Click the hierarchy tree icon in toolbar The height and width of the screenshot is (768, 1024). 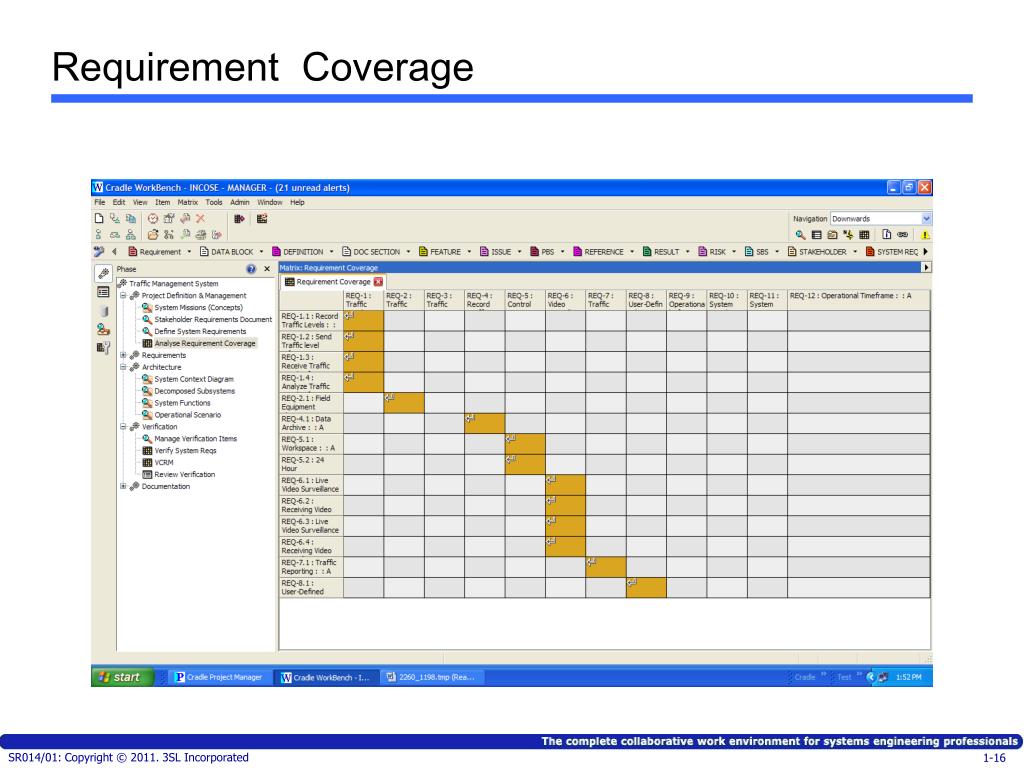[131, 234]
